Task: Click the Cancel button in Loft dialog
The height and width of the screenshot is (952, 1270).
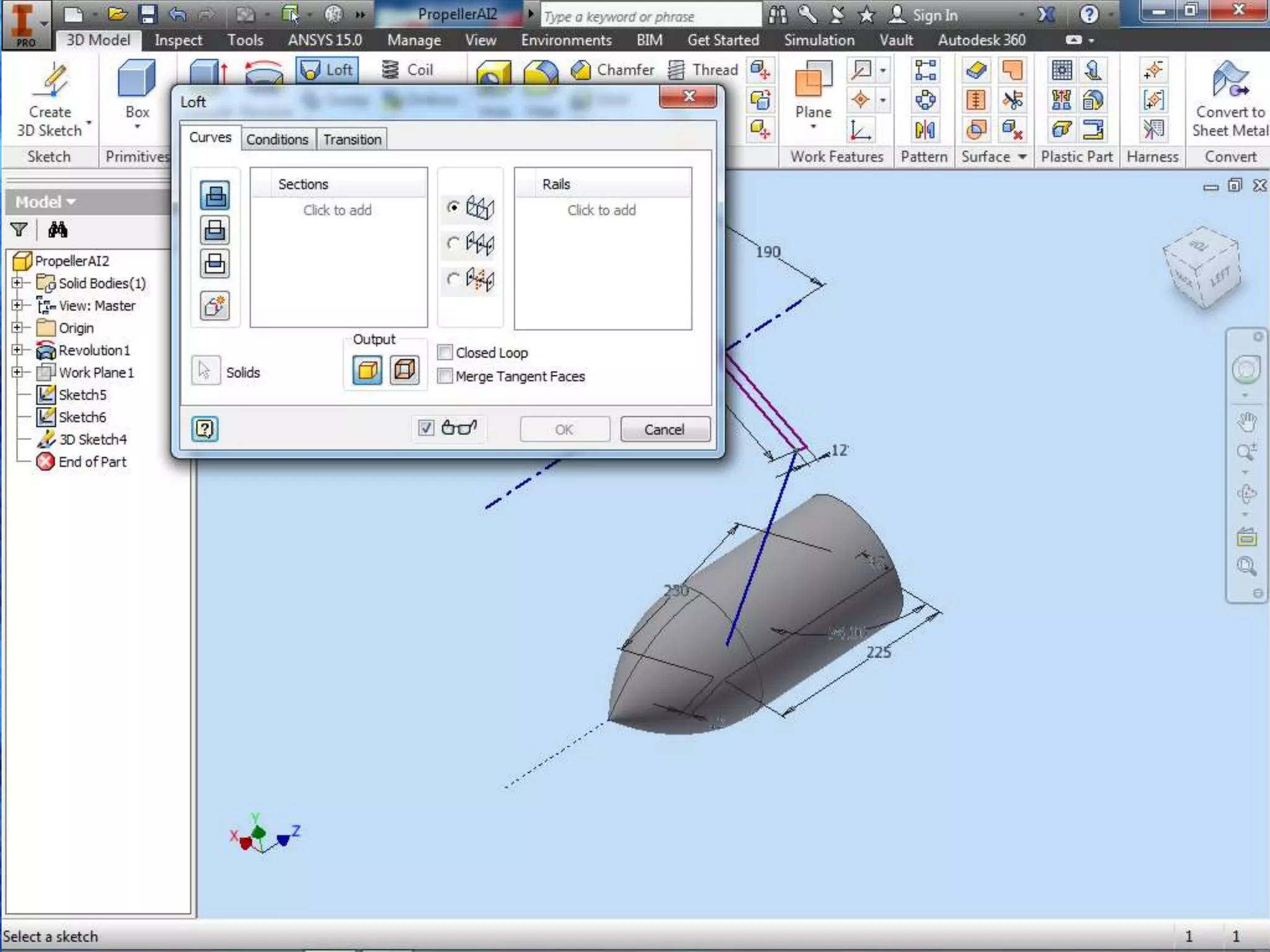Action: pos(664,430)
